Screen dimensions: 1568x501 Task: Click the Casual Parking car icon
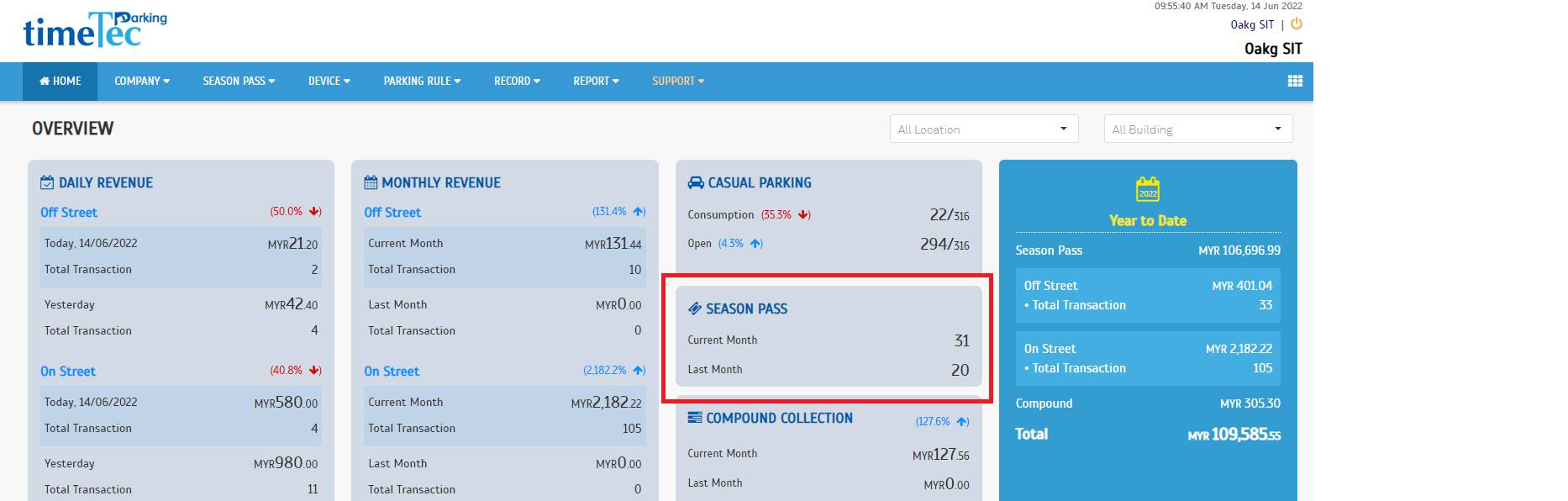tap(696, 182)
